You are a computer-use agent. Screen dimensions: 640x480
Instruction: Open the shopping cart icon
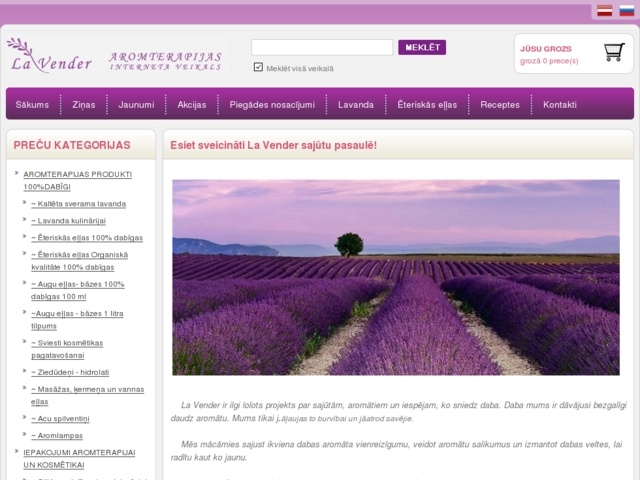(614, 52)
